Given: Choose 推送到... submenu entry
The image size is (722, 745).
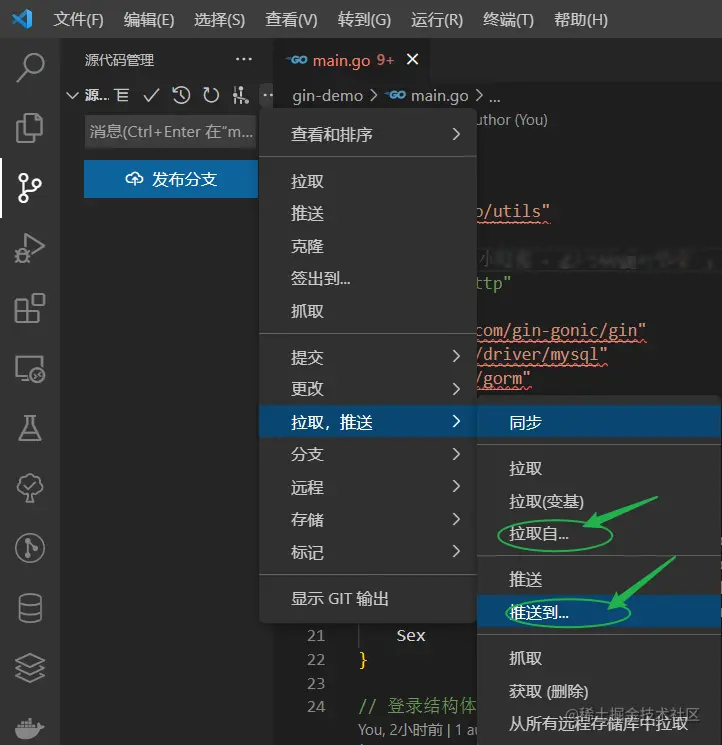Looking at the screenshot, I should tap(599, 612).
